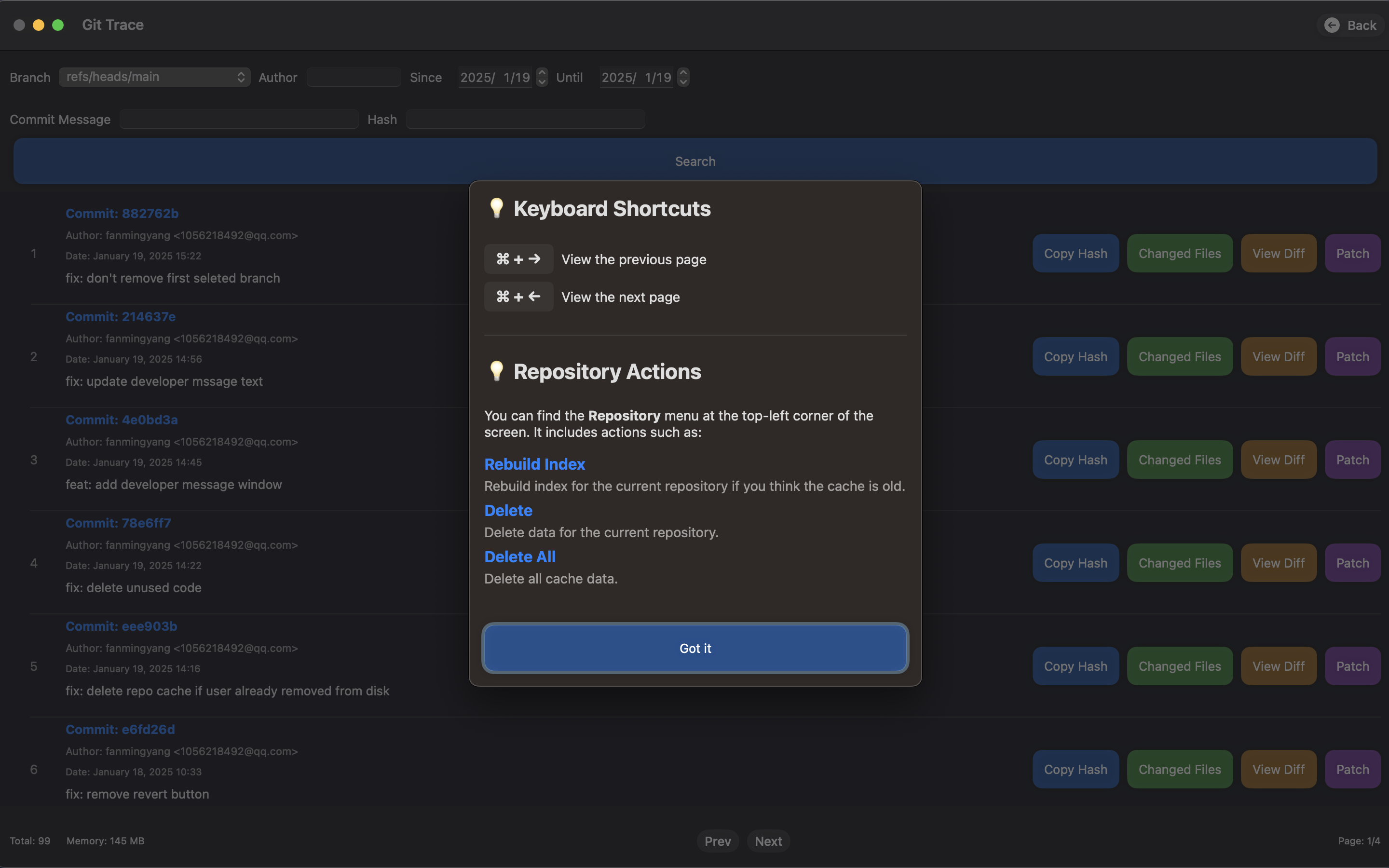Copy Hash for the first commit
Viewport: 1389px width, 868px height.
[x=1075, y=253]
